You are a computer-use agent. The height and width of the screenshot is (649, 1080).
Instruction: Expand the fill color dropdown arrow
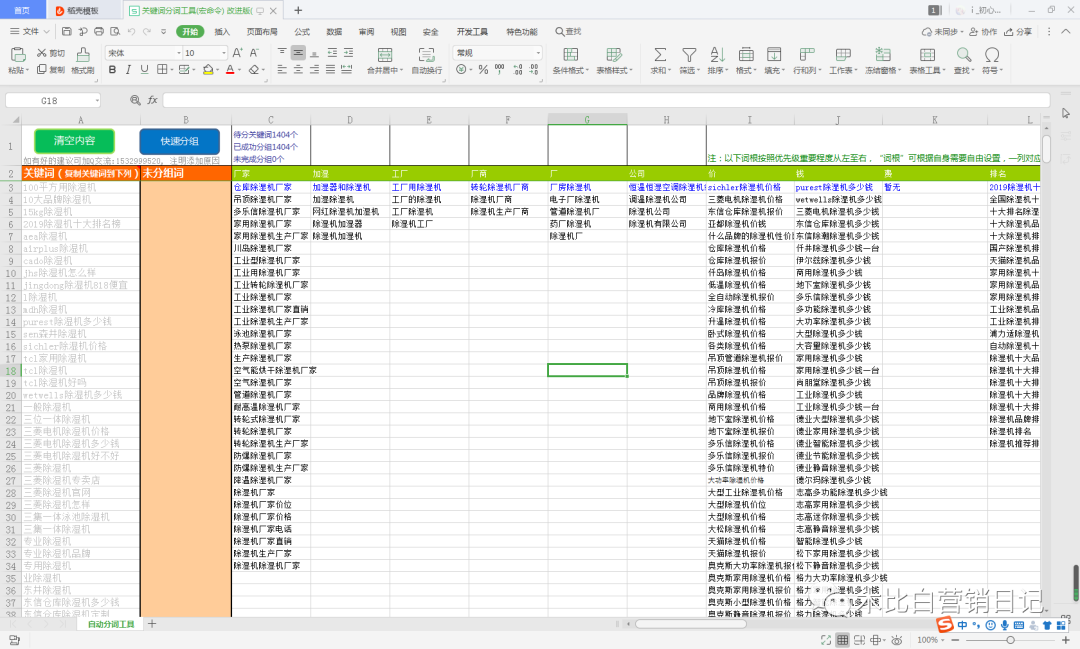217,70
